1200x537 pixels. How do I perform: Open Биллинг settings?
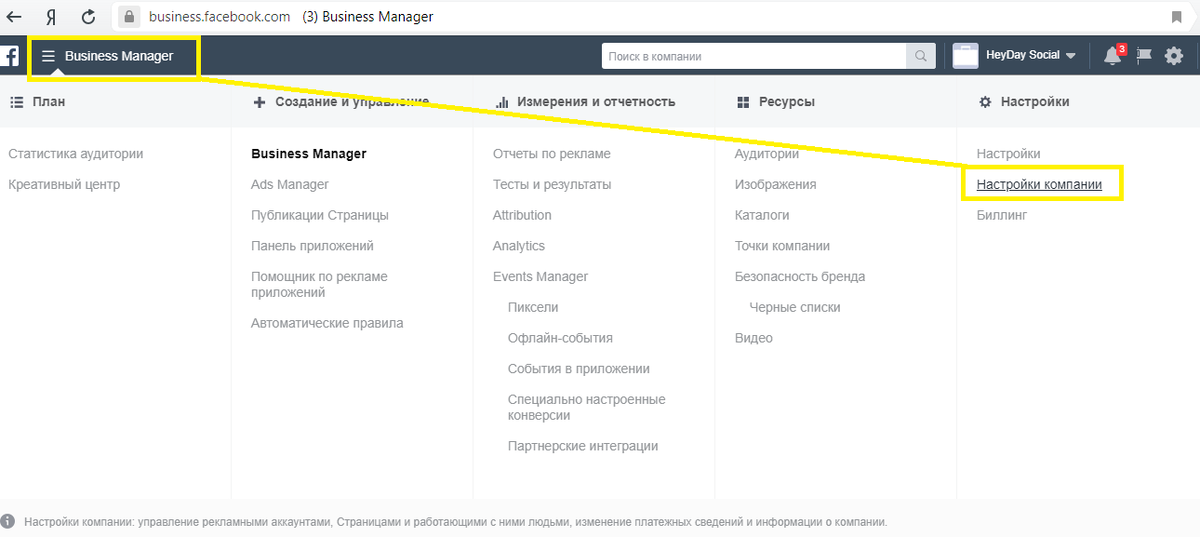coord(1002,215)
